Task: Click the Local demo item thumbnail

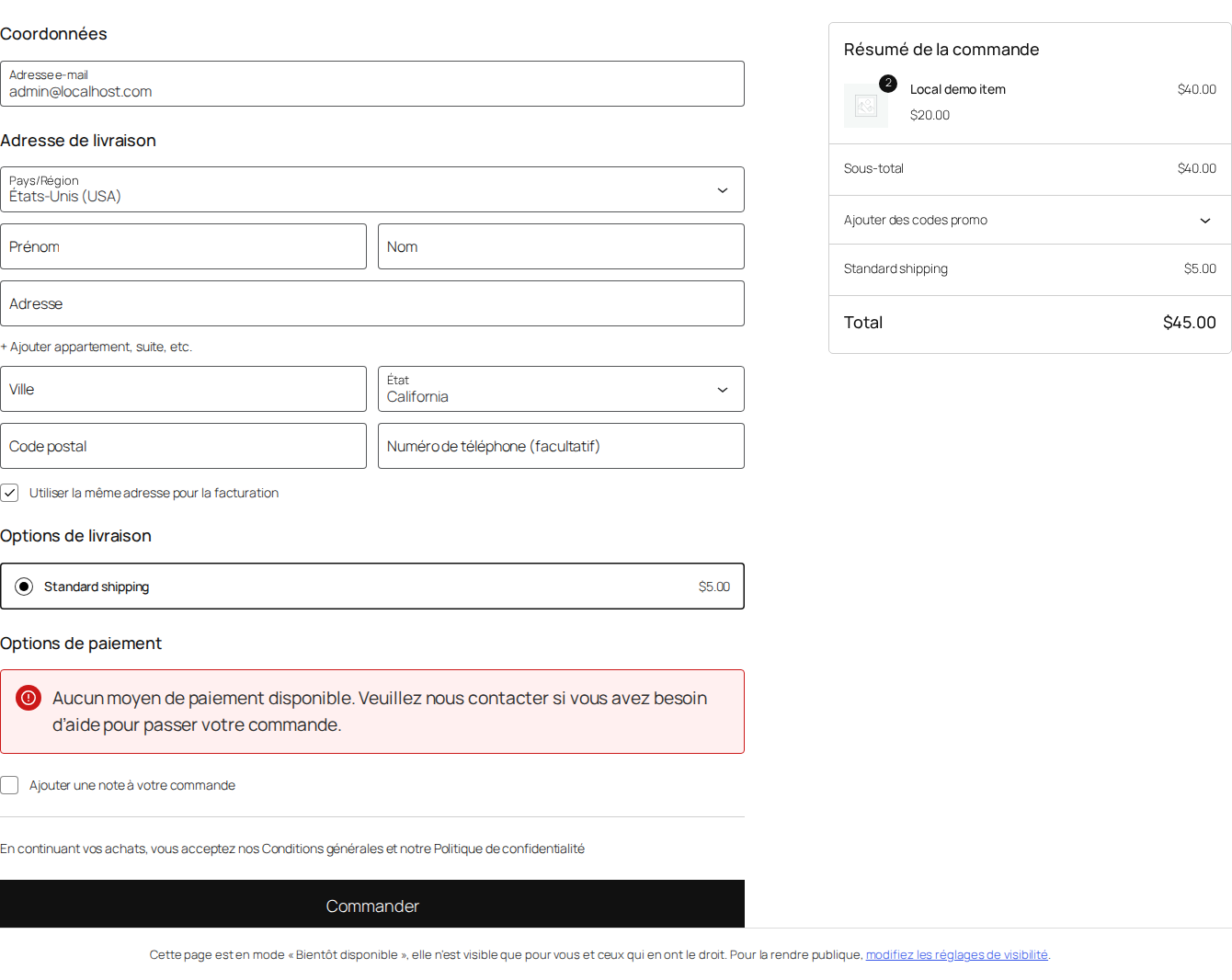Action: click(x=866, y=106)
